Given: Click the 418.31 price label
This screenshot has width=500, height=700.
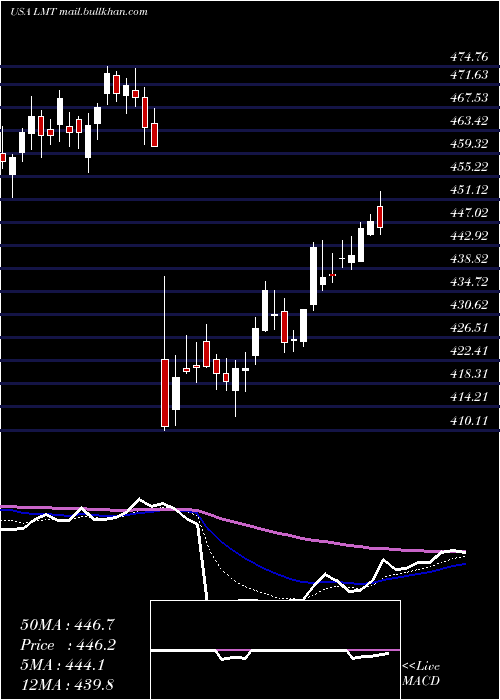Looking at the screenshot, I should [x=469, y=374].
